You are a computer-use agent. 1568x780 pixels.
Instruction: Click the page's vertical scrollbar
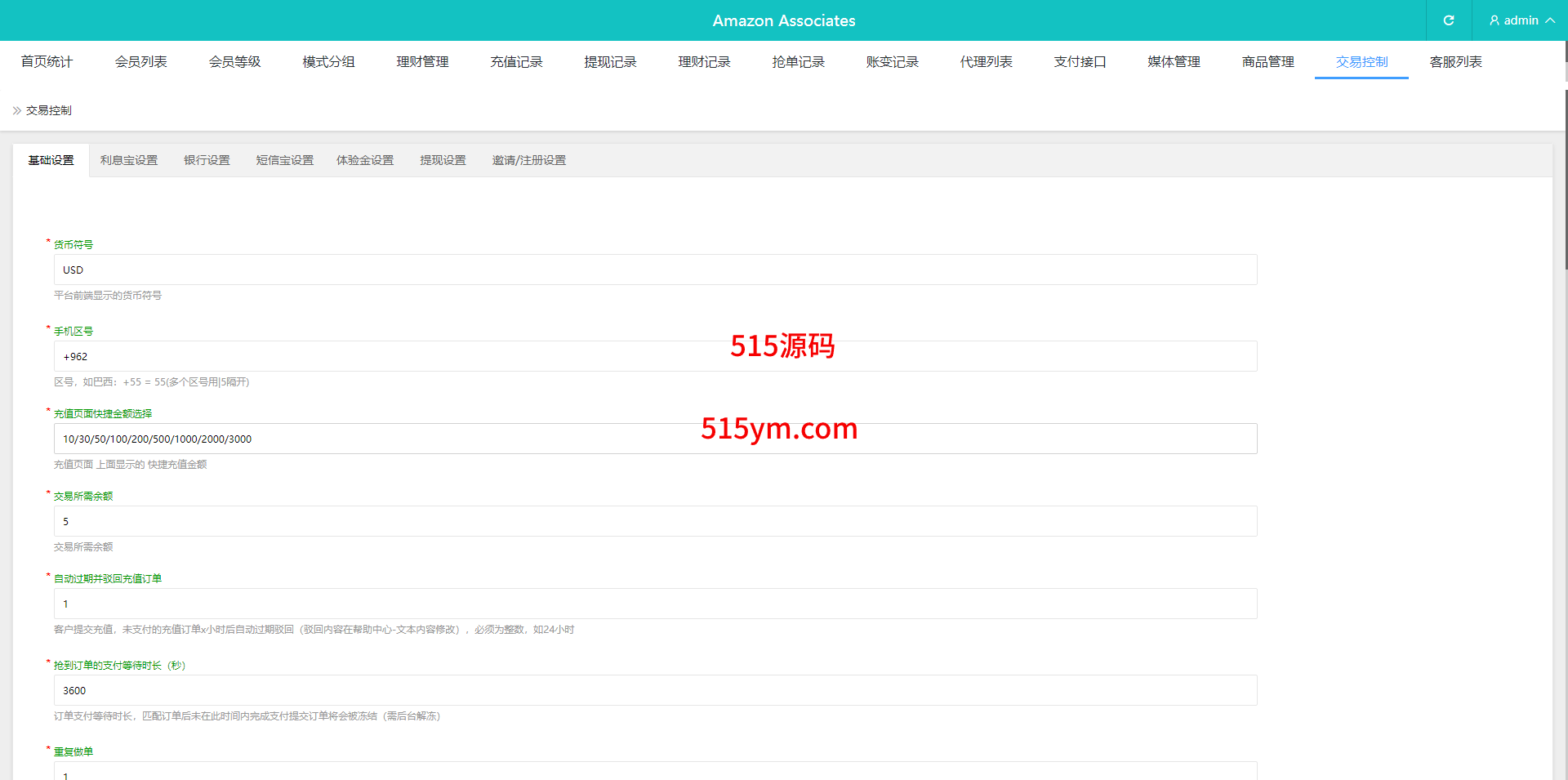[x=1565, y=163]
